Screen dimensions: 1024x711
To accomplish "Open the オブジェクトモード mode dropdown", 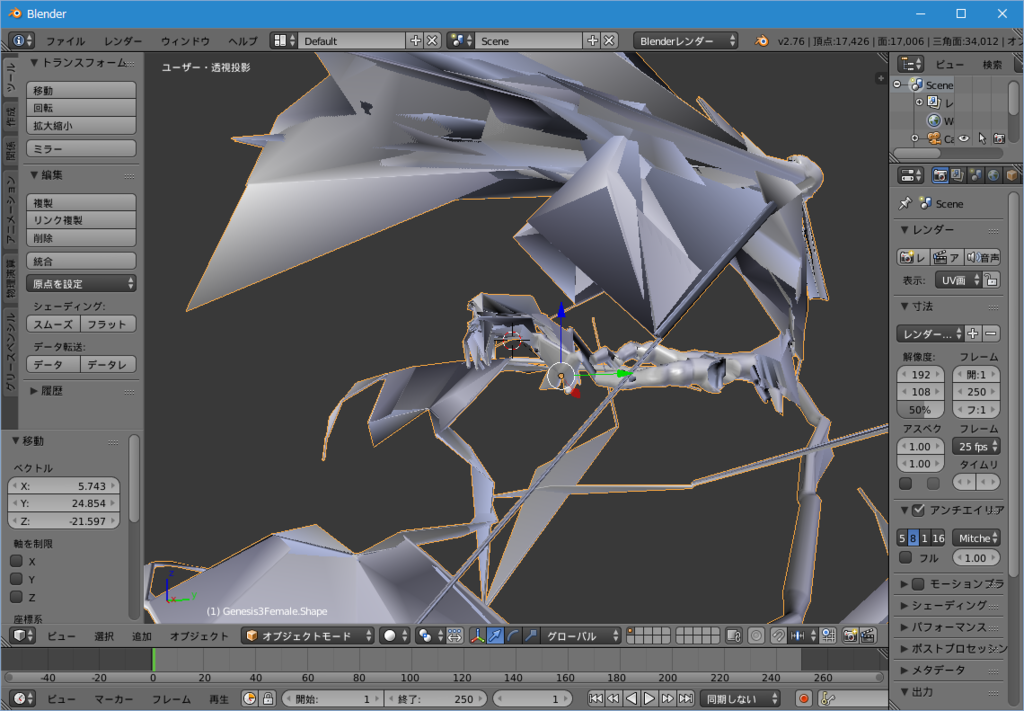I will (x=309, y=636).
